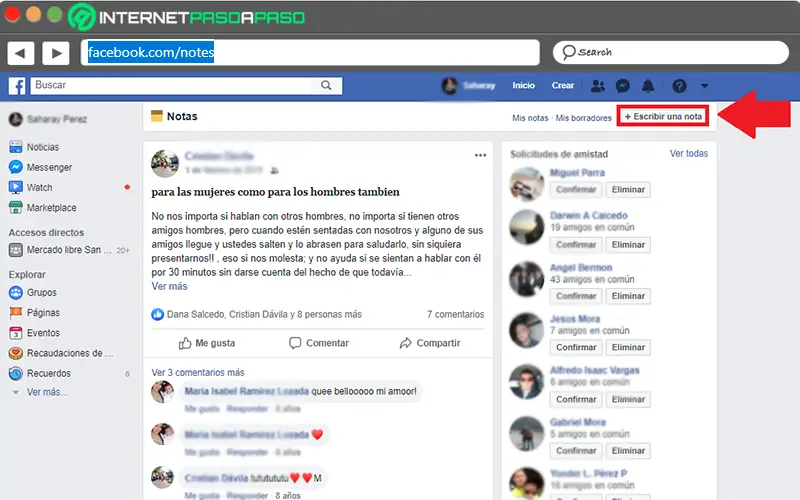Eliminar Alfredo Isaac Vargas request
The height and width of the screenshot is (500, 800).
pos(628,399)
